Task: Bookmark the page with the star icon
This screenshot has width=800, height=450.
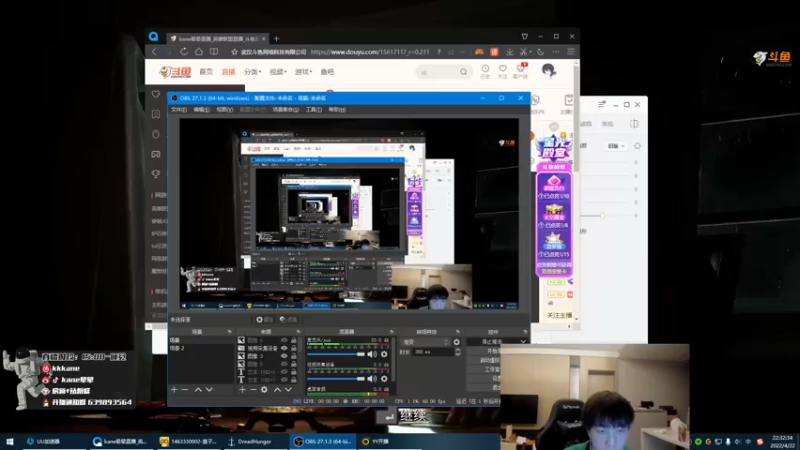Action: pos(234,52)
